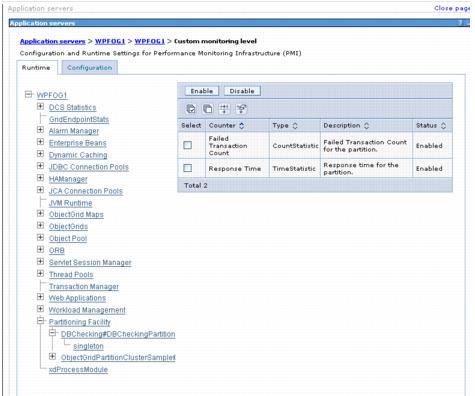Expand the Web Applications node
Viewport: 475px width, 396px height.
point(41,297)
